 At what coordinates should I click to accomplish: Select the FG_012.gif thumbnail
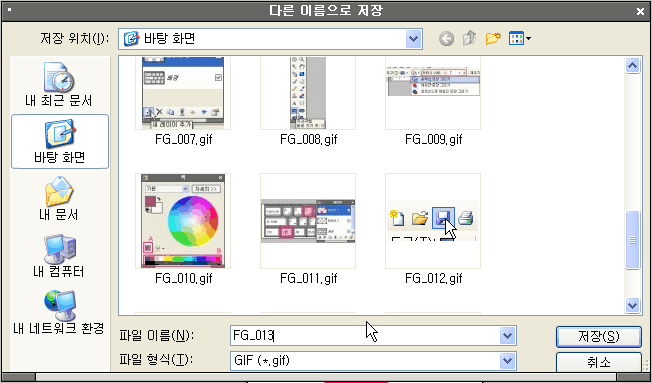click(x=433, y=221)
